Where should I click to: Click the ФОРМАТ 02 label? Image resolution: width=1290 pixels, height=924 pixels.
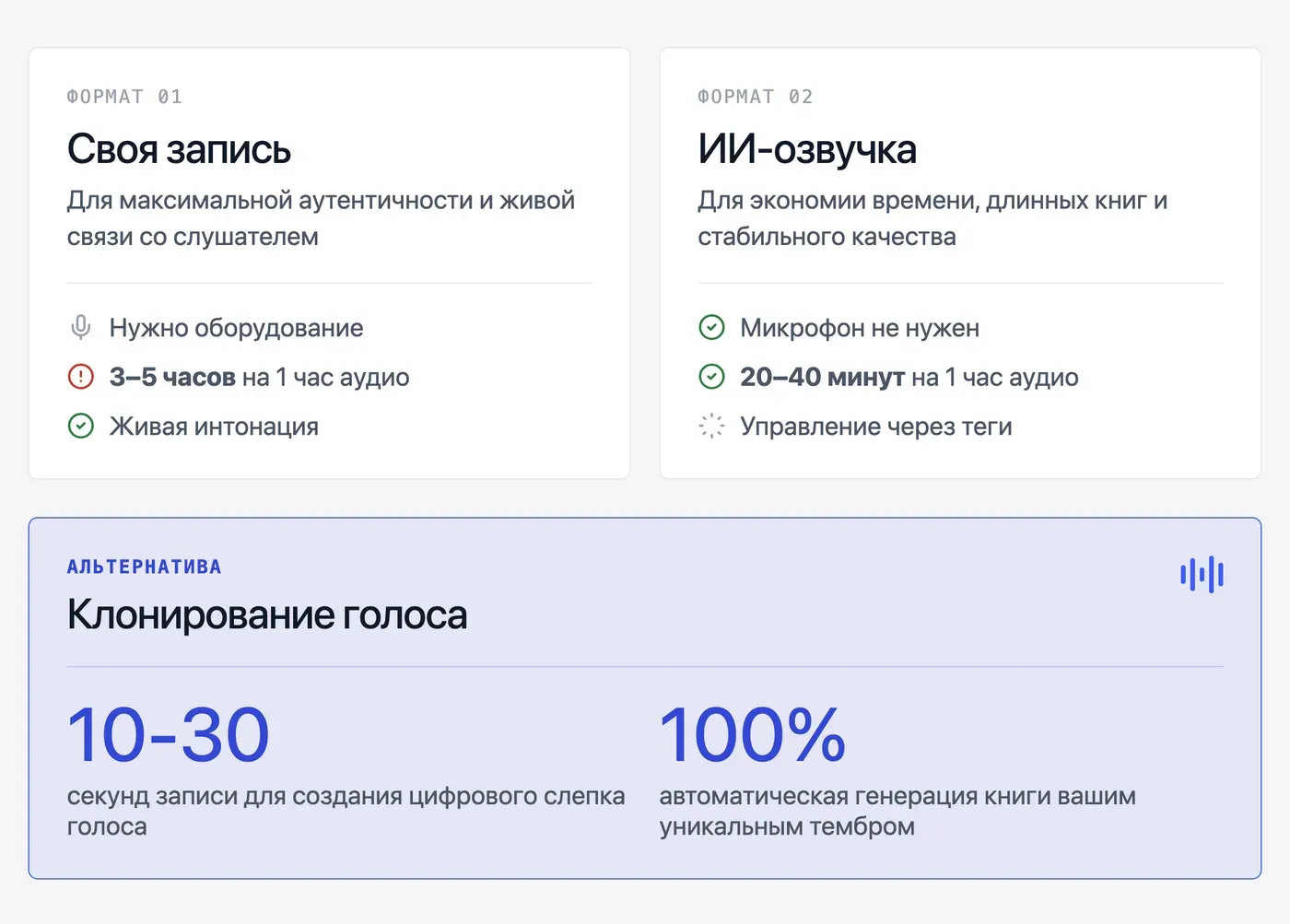coord(755,97)
